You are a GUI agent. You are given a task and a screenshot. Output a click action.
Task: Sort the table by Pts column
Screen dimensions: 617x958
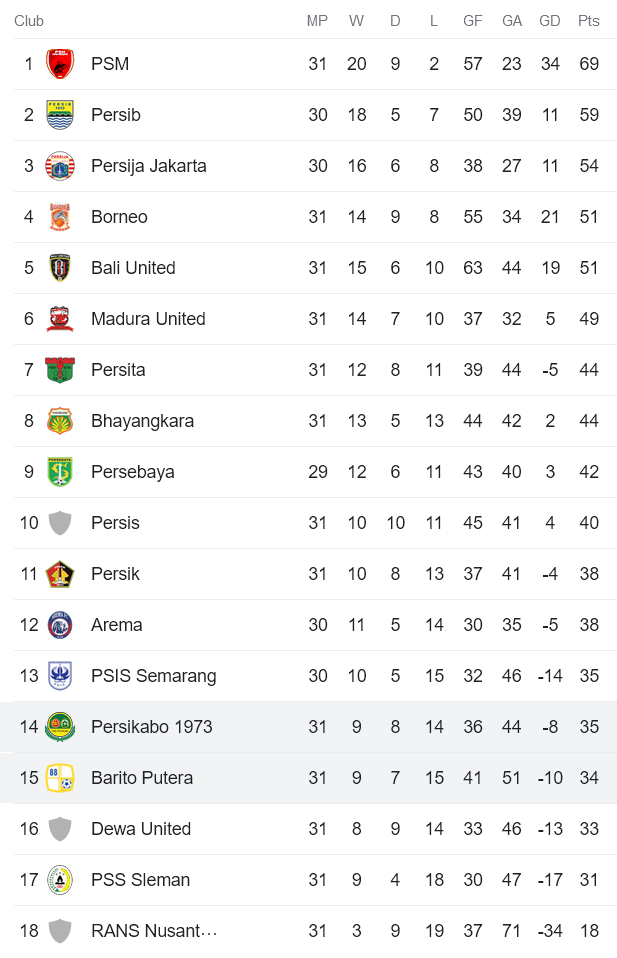click(588, 20)
